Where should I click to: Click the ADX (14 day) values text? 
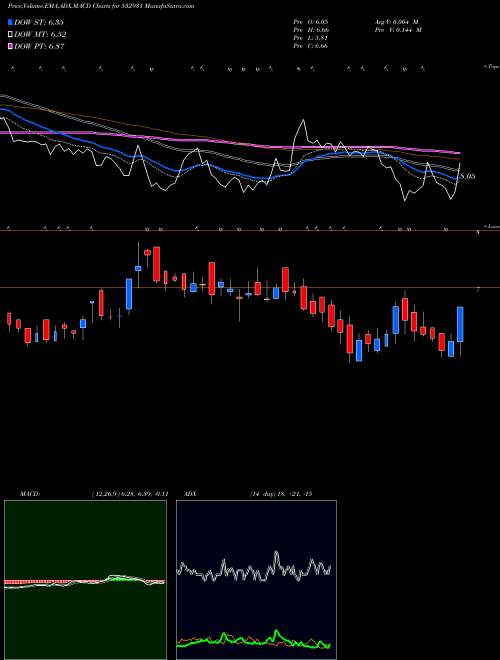(281, 494)
